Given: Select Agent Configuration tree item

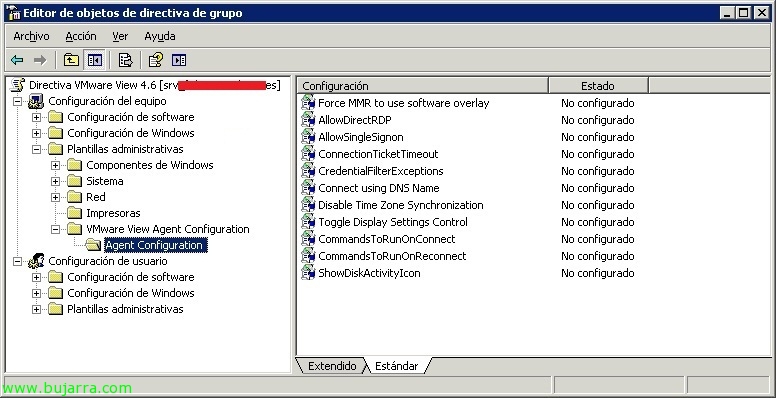Looking at the screenshot, I should coord(154,245).
